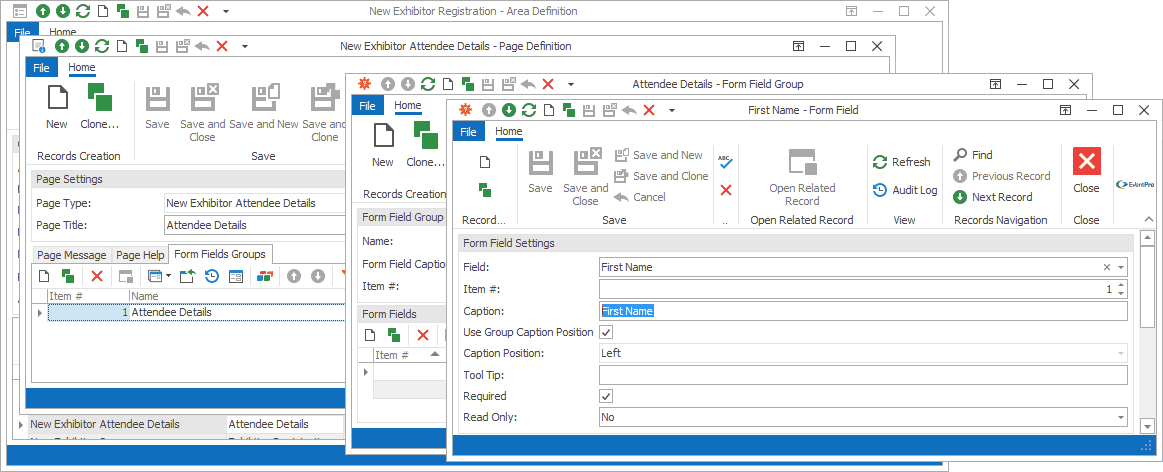The image size is (1163, 472).
Task: Open quick access dropdown in Page Definition title bar
Action: [244, 46]
